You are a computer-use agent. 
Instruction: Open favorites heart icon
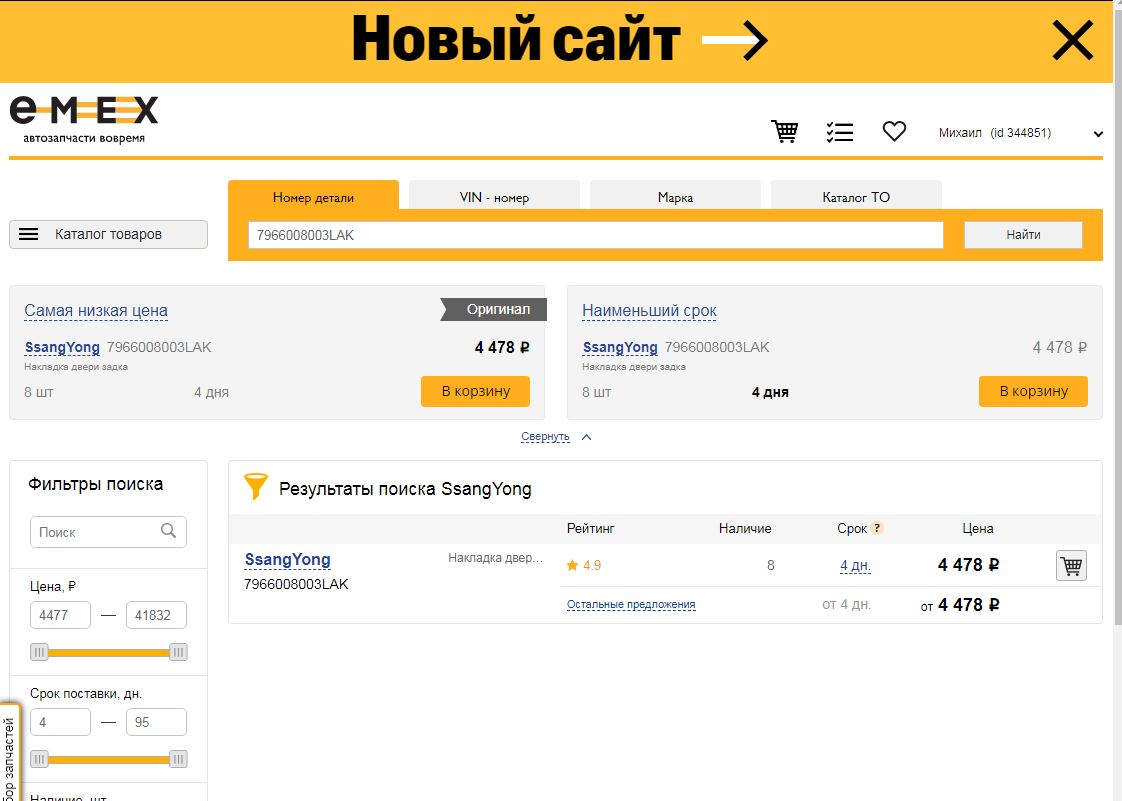pos(894,131)
